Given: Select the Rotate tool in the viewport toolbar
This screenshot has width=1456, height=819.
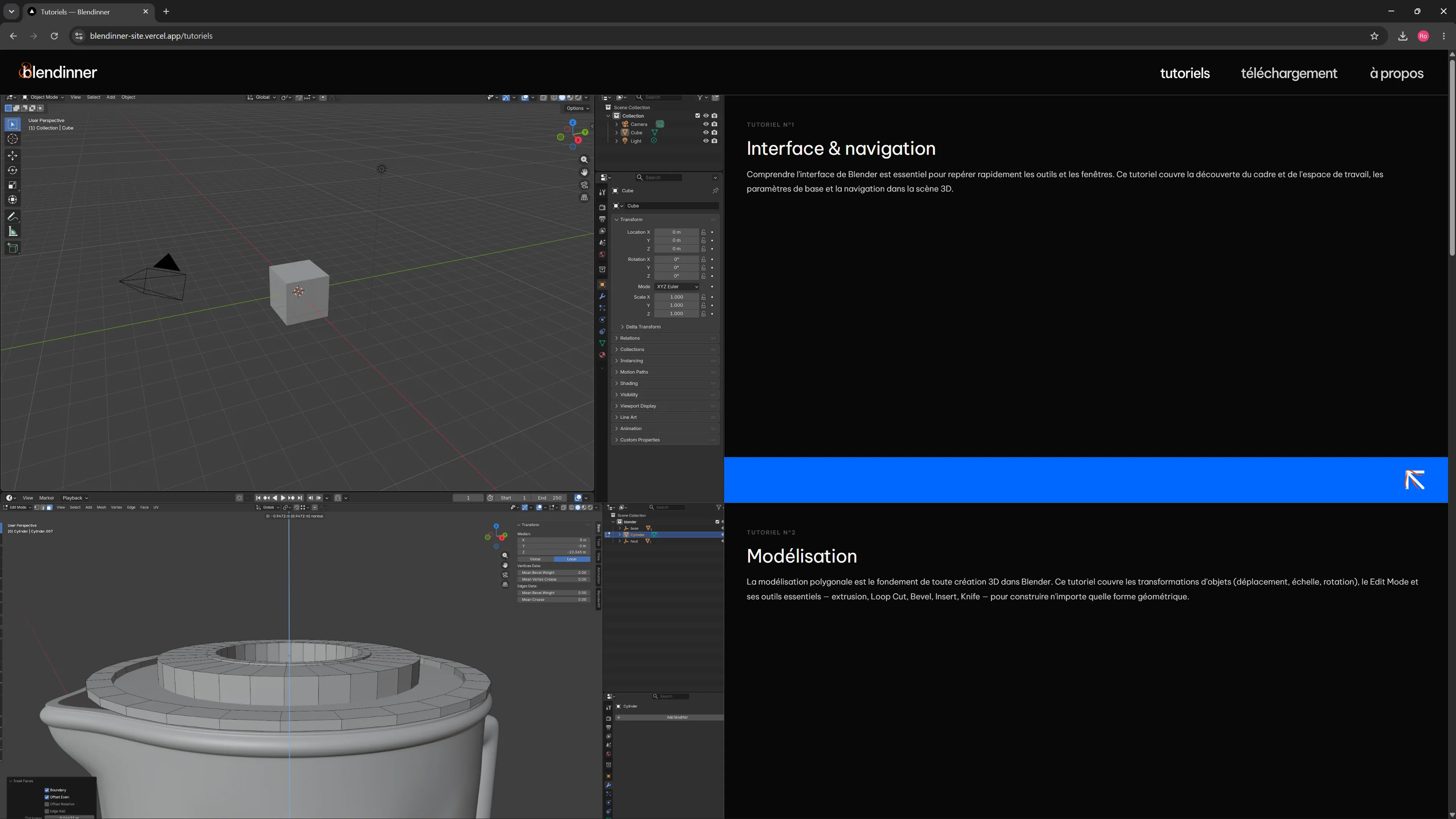Looking at the screenshot, I should tap(13, 170).
